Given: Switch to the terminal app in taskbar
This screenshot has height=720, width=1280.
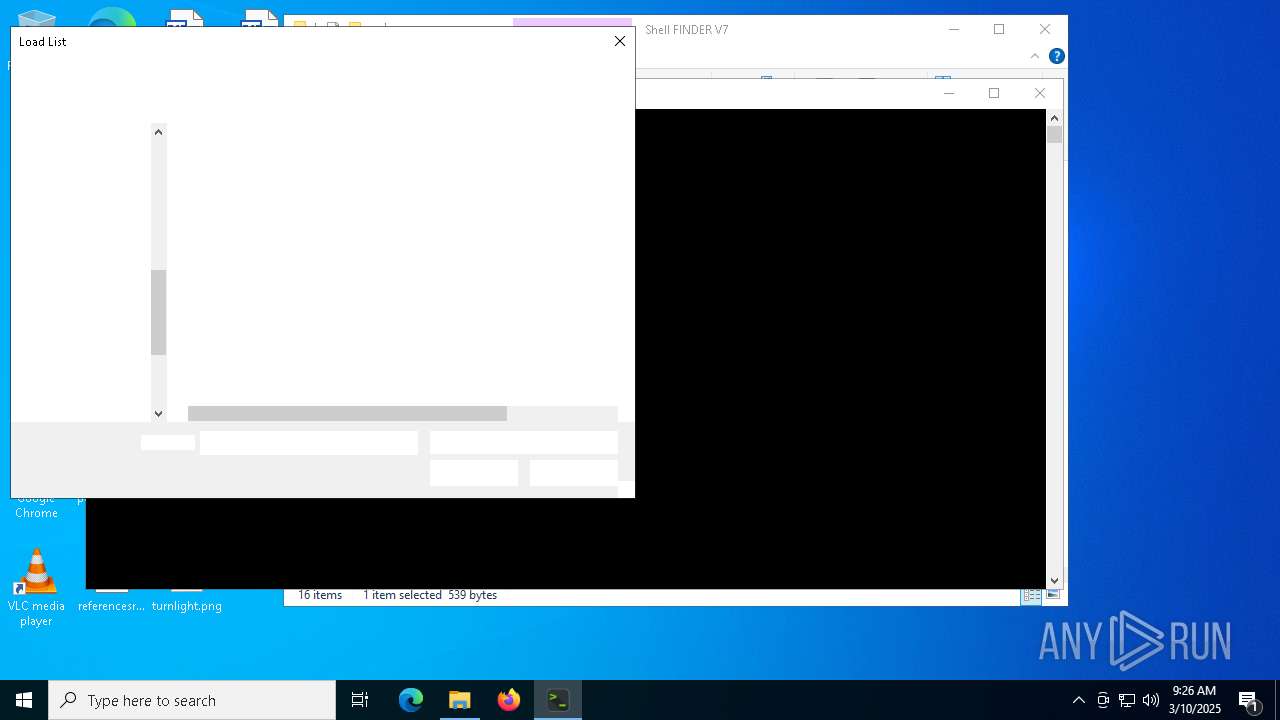Looking at the screenshot, I should pos(558,700).
